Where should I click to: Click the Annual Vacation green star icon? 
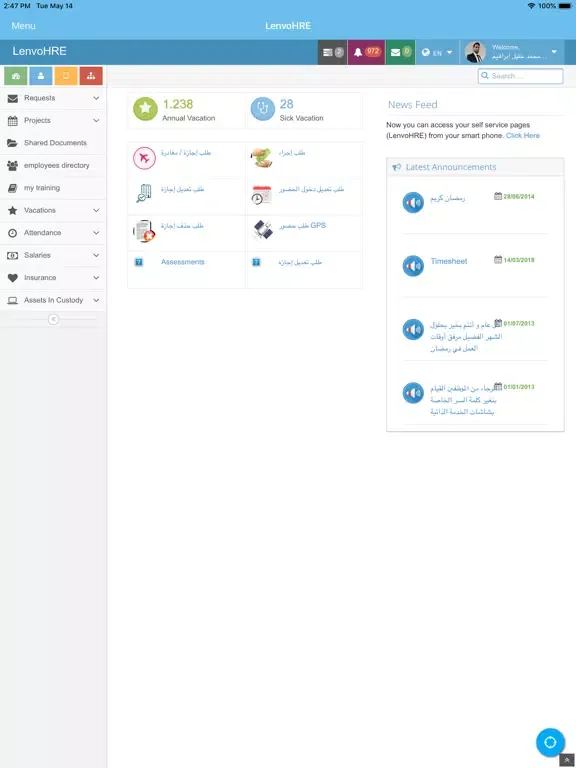[x=145, y=109]
